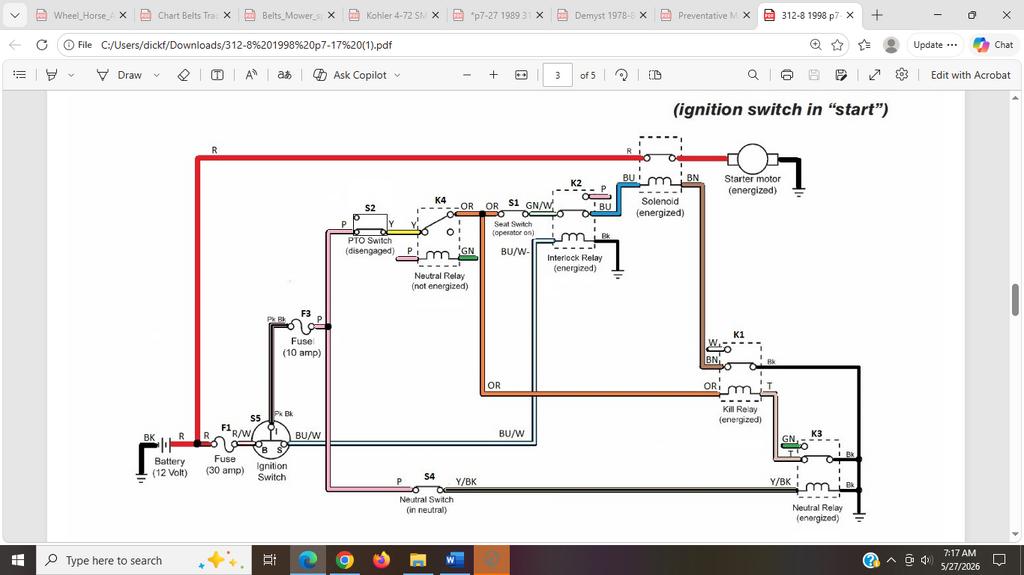
Task: Close the Kohler 4-72 SM tab
Action: tap(436, 15)
